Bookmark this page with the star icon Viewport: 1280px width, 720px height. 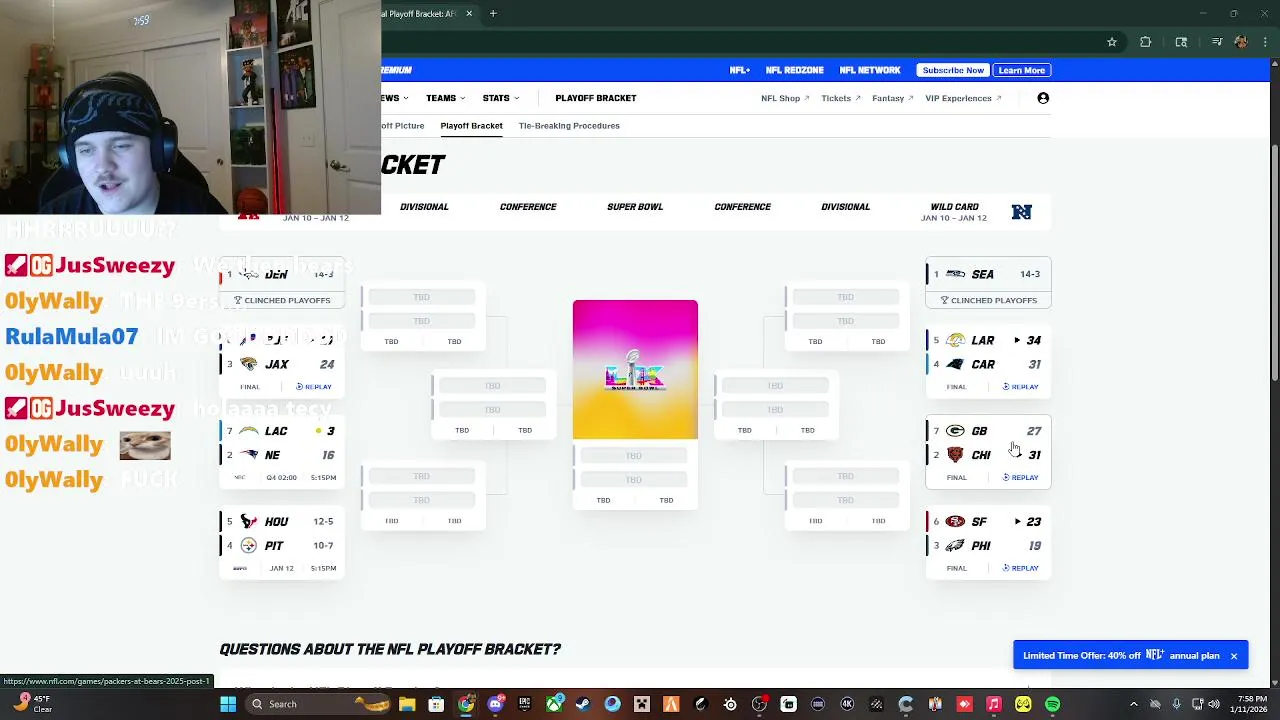(1111, 42)
